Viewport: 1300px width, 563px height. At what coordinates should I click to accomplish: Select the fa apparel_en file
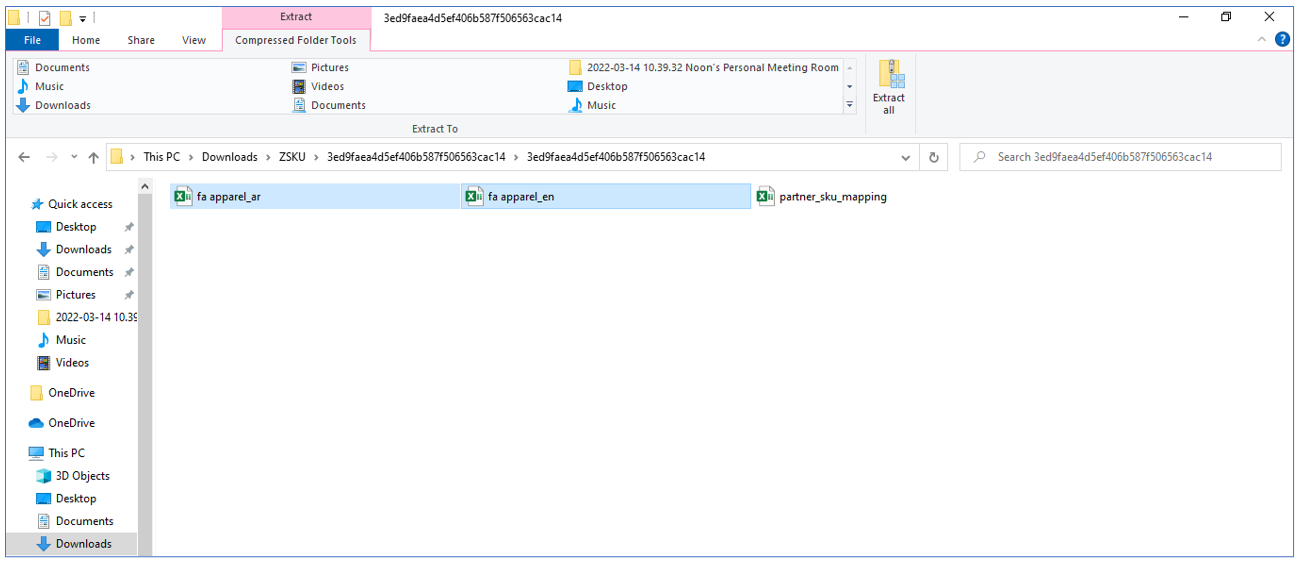point(520,197)
